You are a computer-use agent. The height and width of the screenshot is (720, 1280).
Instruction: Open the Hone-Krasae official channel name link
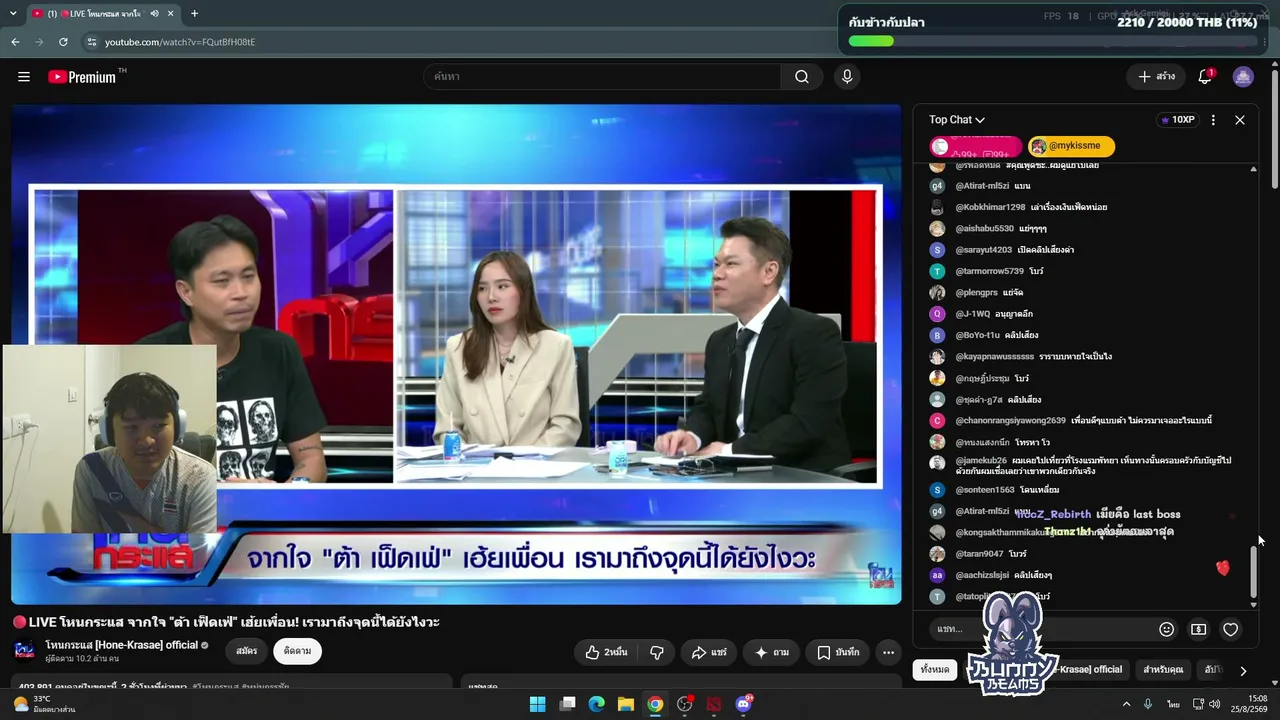pyautogui.click(x=122, y=645)
